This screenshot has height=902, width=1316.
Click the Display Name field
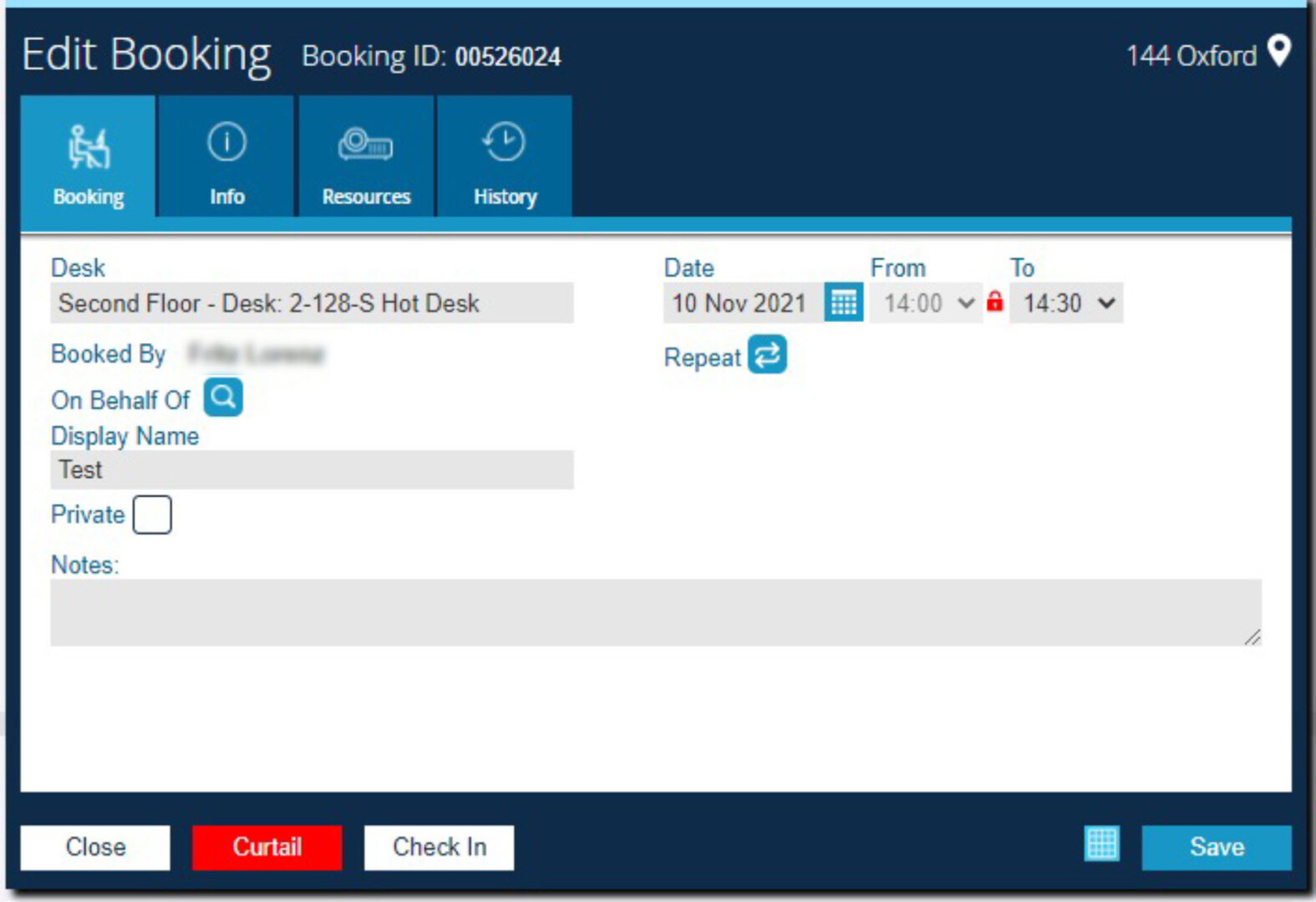point(312,470)
